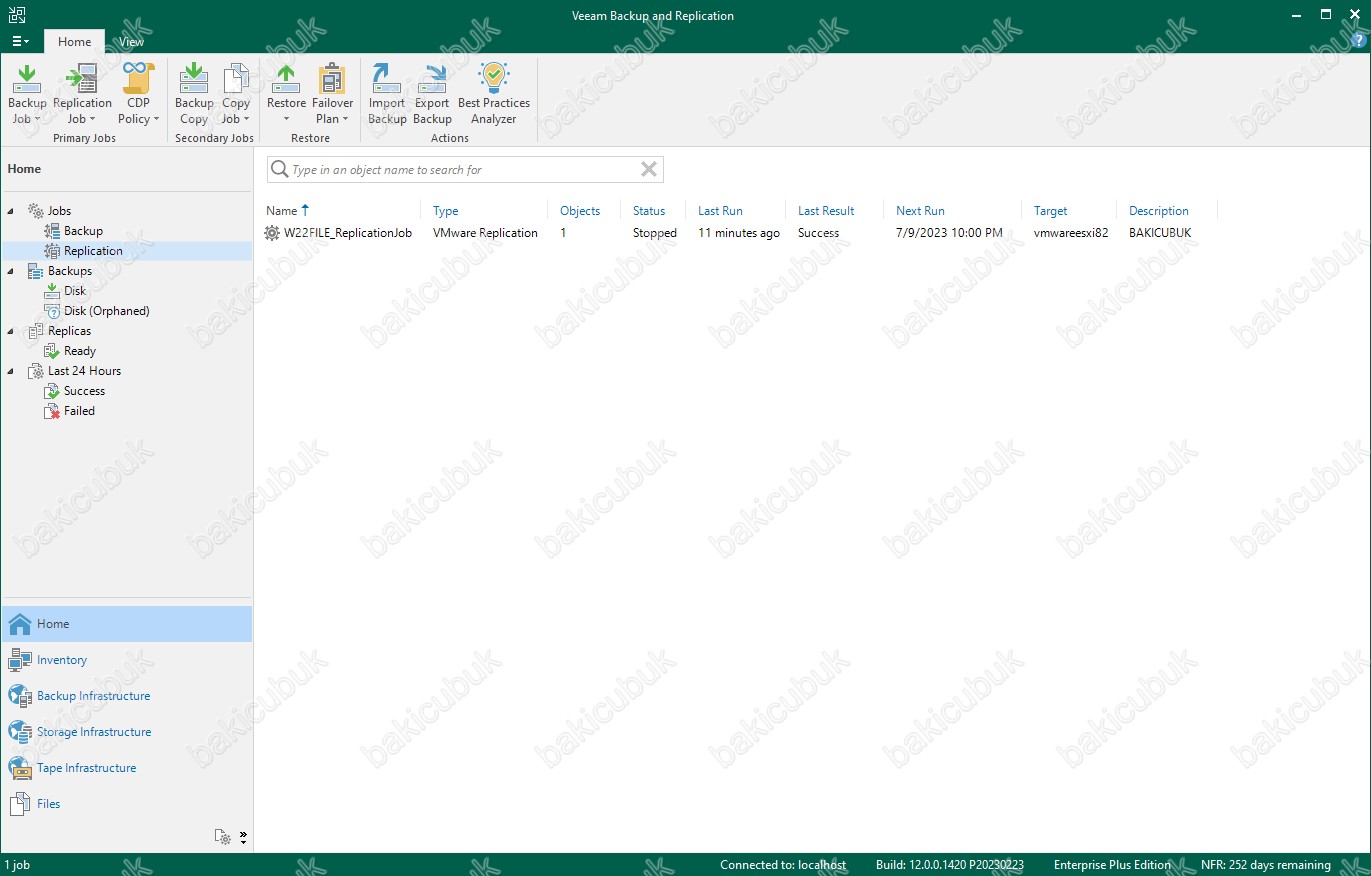Click the VMware Replication cell
This screenshot has width=1371, height=876.
[485, 233]
